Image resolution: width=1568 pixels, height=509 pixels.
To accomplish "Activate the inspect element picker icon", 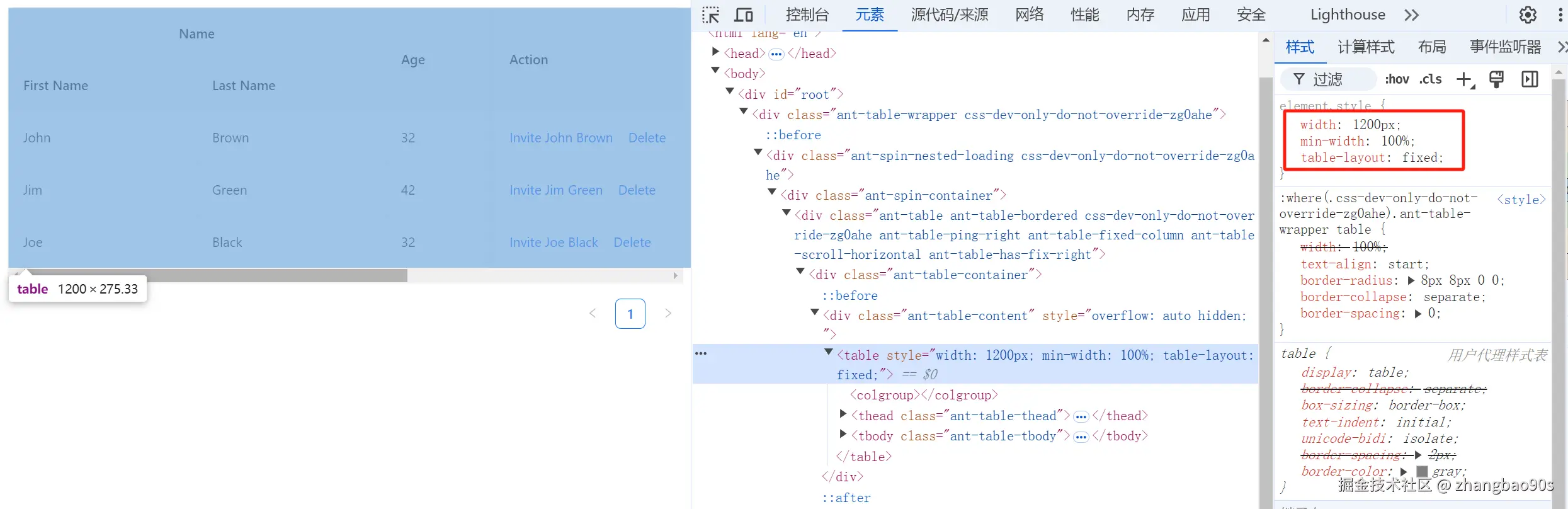I will (x=711, y=15).
